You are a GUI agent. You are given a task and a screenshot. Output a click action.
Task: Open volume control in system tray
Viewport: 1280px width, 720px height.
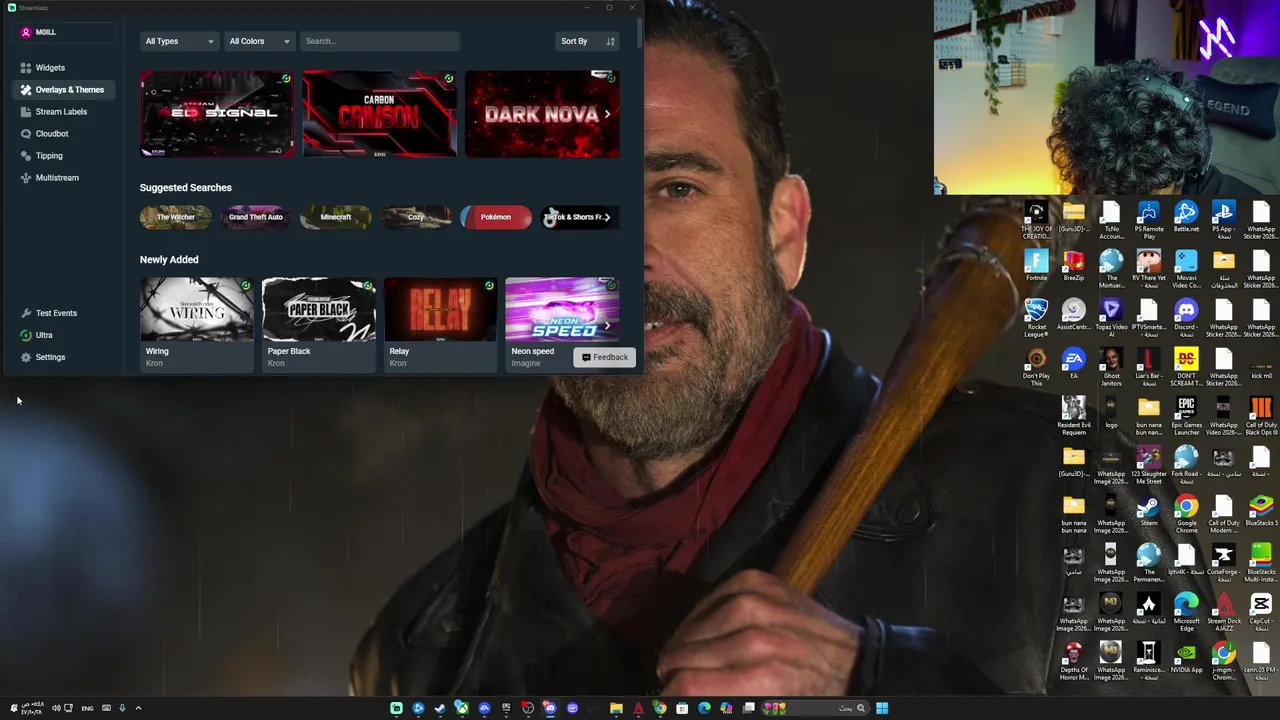pyautogui.click(x=56, y=708)
